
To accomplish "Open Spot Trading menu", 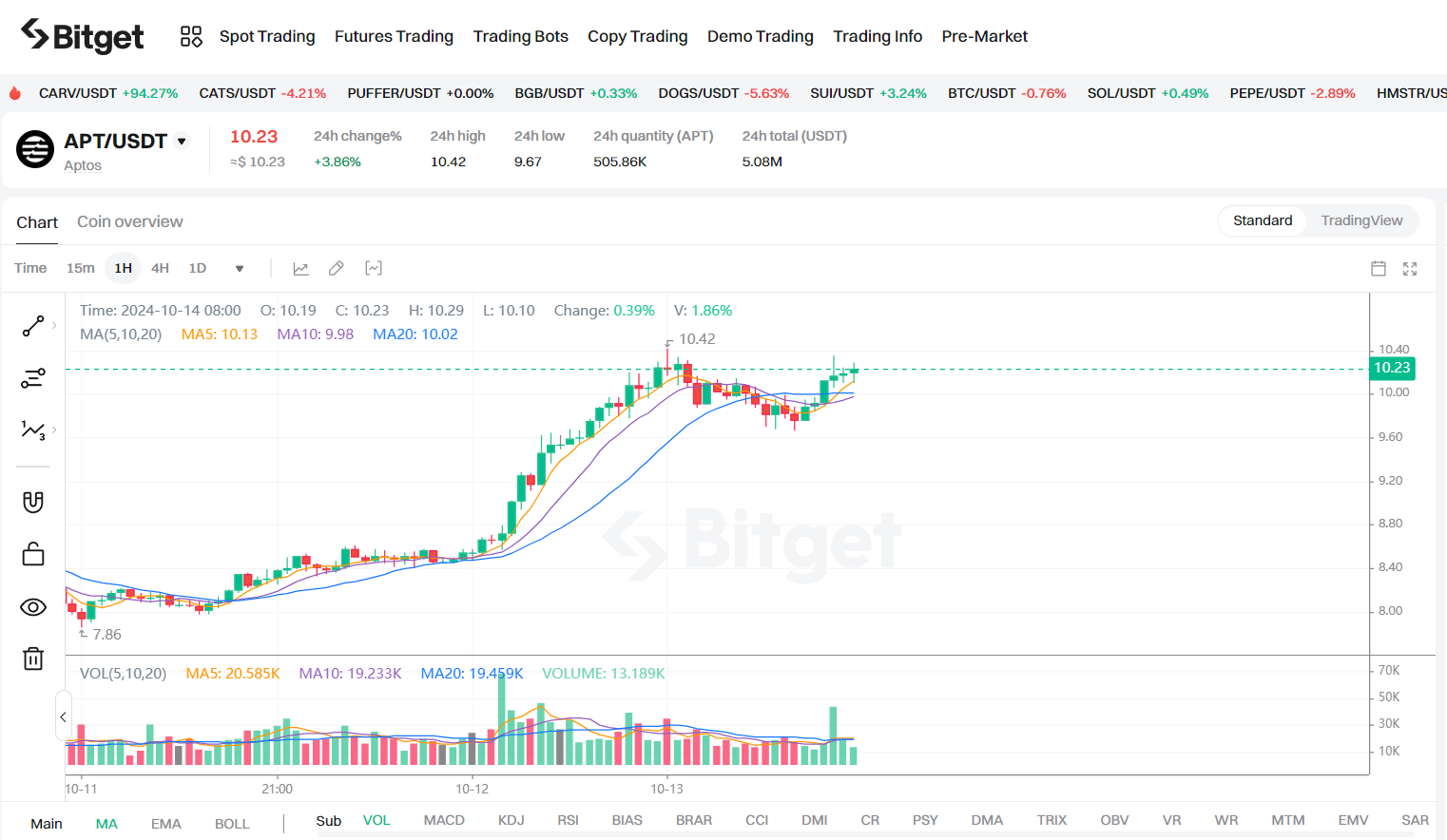I will [267, 36].
